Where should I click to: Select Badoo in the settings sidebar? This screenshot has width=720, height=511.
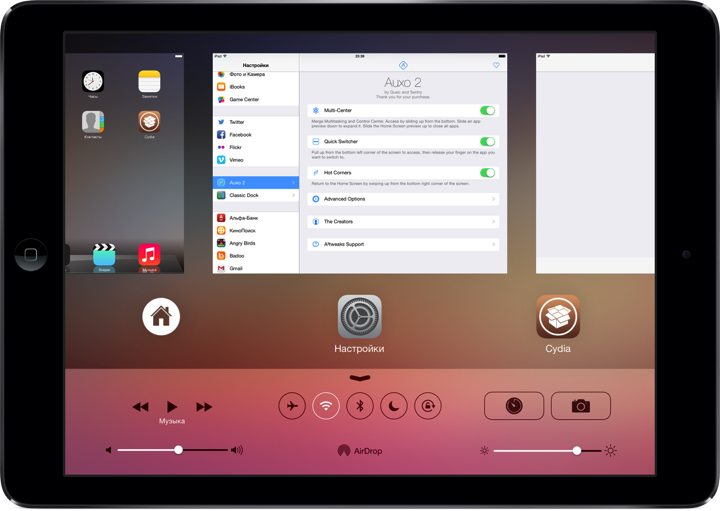coord(256,256)
